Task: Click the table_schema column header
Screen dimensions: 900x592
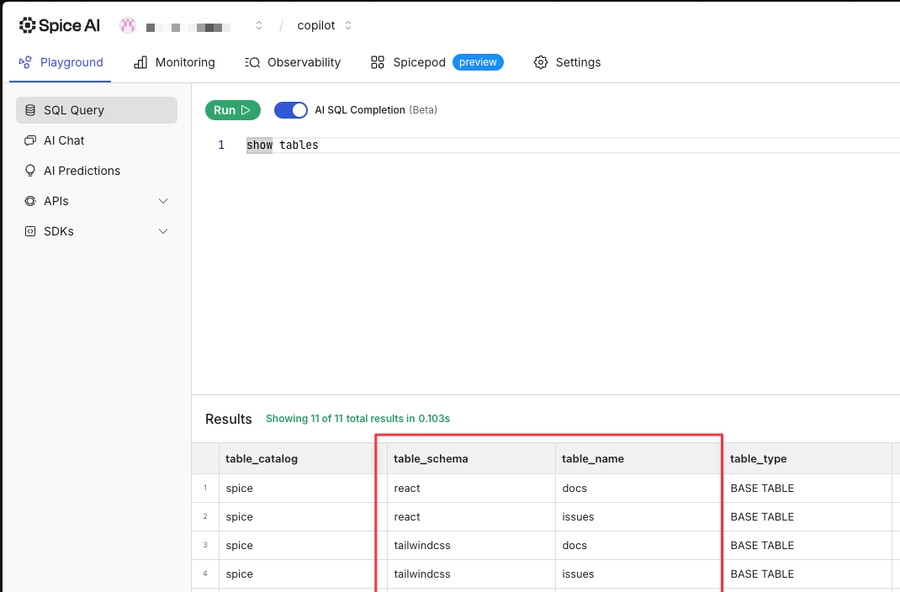Action: 431,459
